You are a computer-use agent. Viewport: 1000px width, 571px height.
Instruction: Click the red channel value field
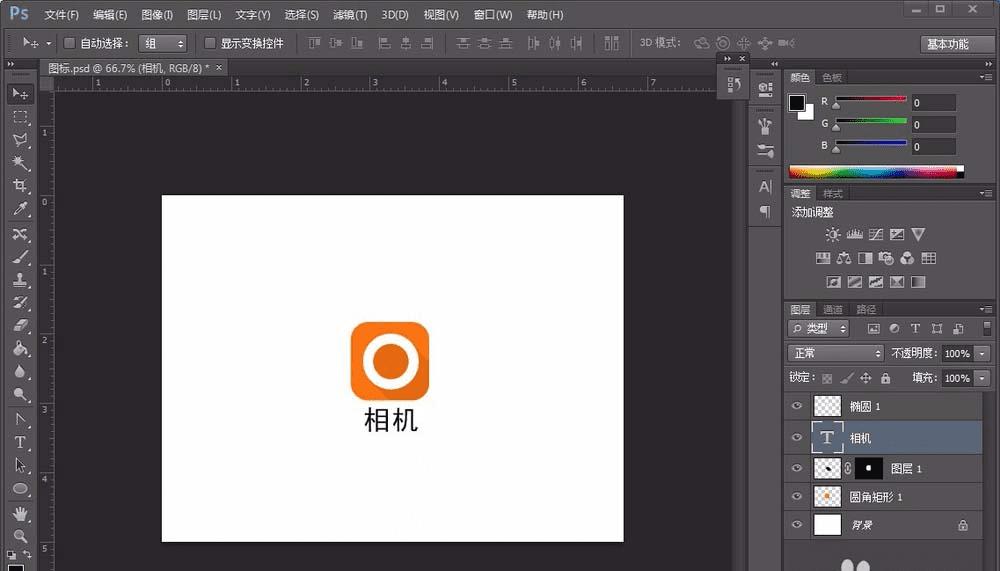coord(932,103)
